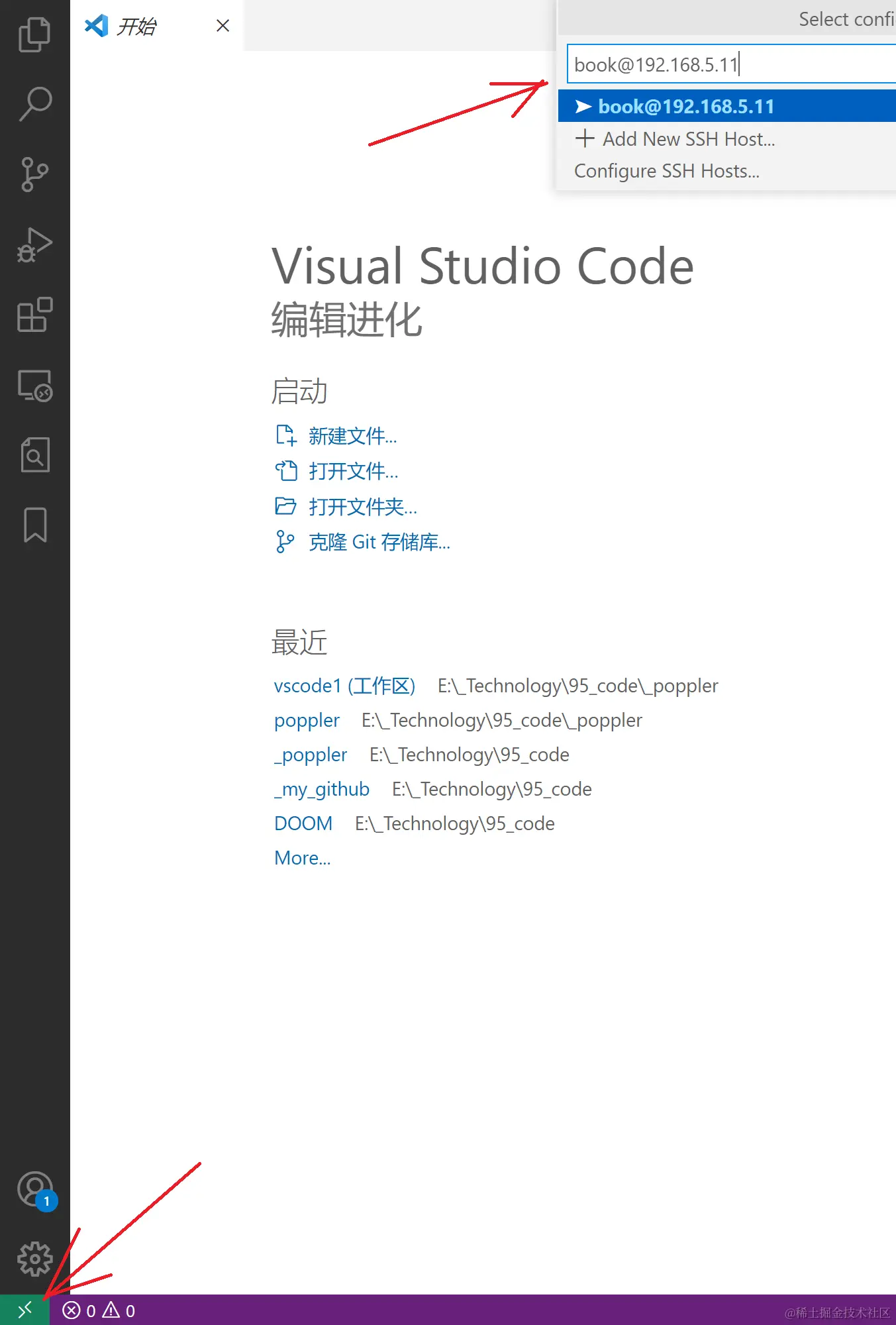The image size is (896, 1325).
Task: Click the plus icon before Add New SSH Host
Action: [585, 138]
